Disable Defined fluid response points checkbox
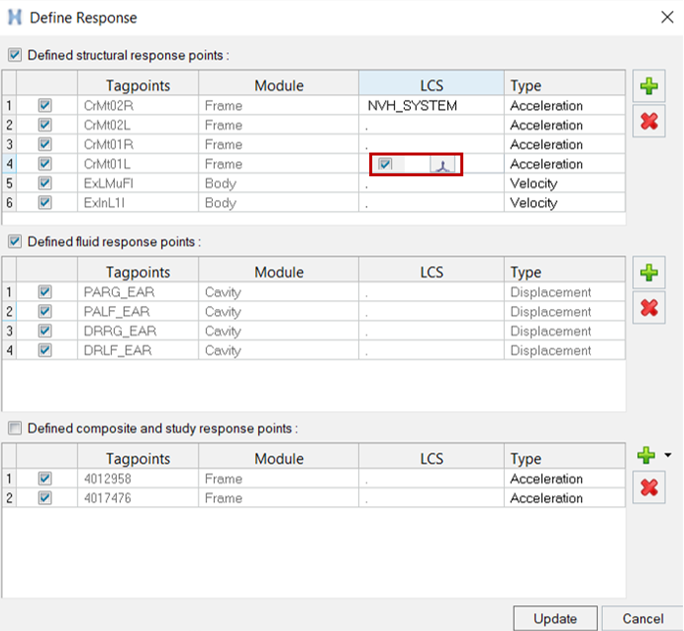 (x=14, y=242)
